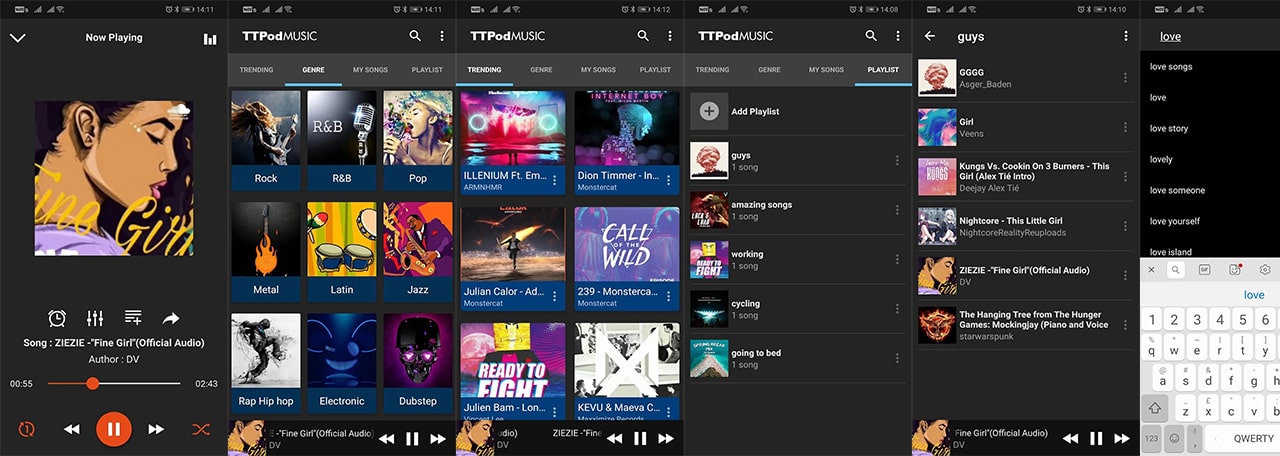Open options for Julian Calor track
Screen dimensions: 1280x456
(x=555, y=296)
